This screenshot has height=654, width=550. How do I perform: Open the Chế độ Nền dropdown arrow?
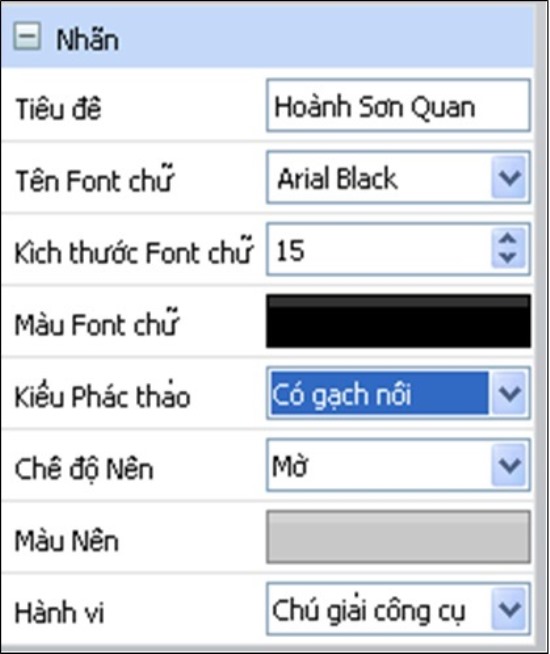[509, 465]
